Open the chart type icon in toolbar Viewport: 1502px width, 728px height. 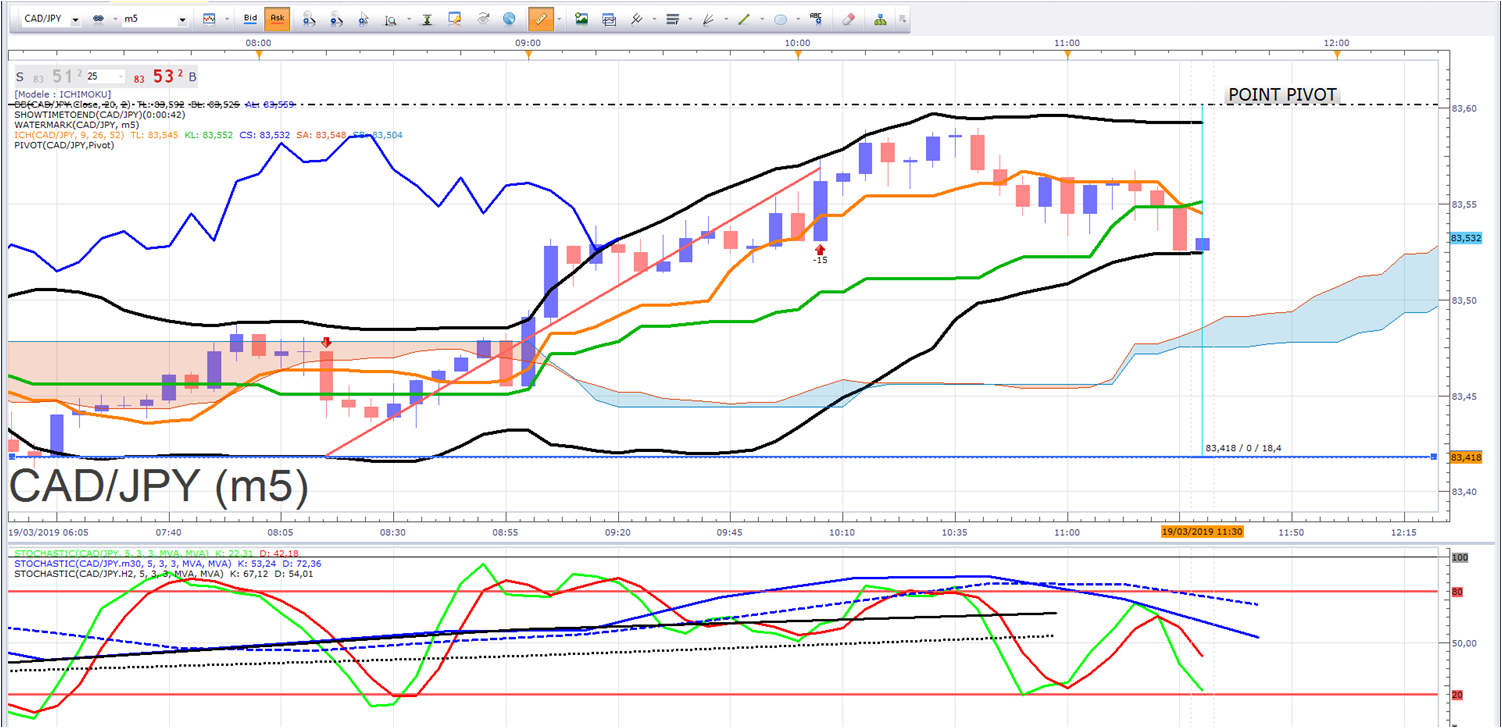[209, 19]
